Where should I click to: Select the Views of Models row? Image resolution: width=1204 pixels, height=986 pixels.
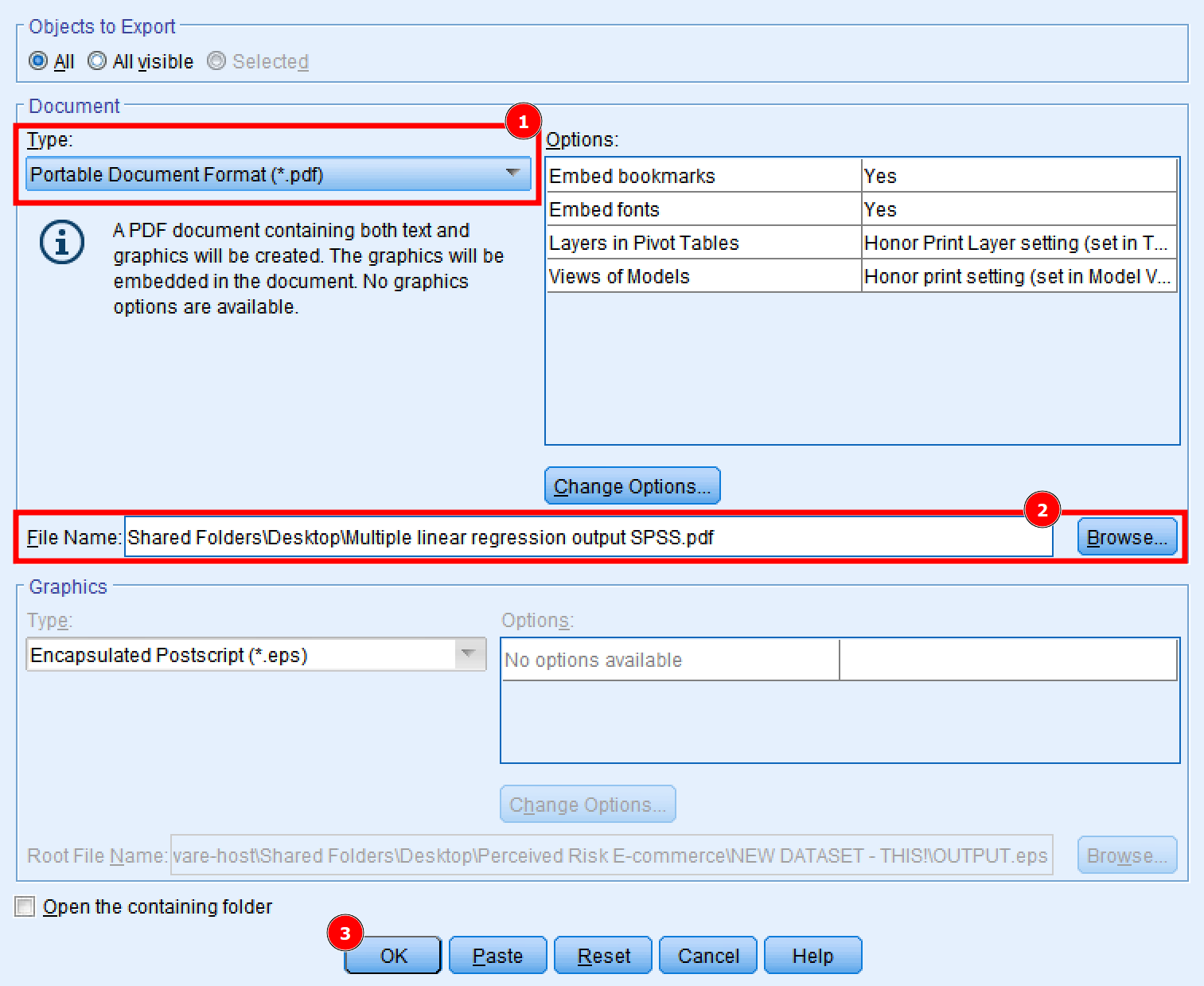(703, 276)
